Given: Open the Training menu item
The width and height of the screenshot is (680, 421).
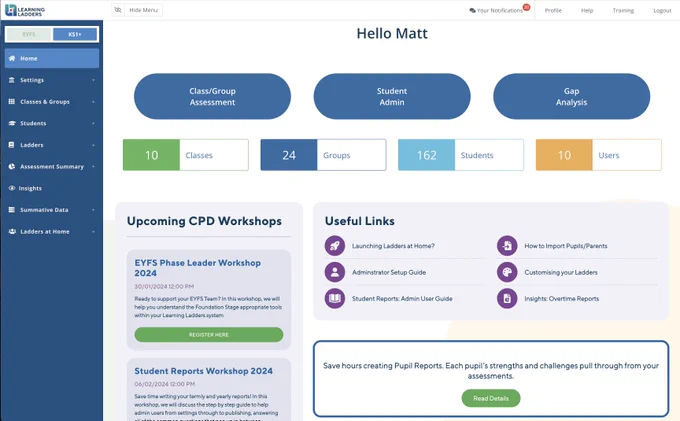Looking at the screenshot, I should coord(623,10).
